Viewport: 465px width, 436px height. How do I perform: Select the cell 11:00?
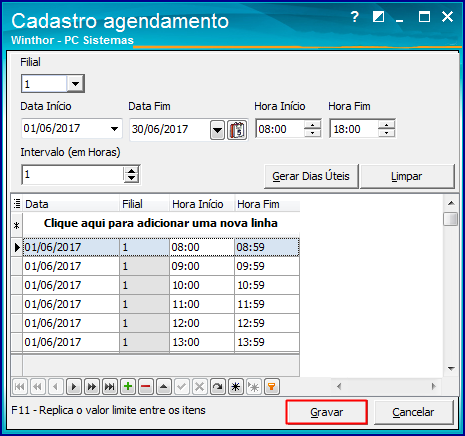pos(202,304)
